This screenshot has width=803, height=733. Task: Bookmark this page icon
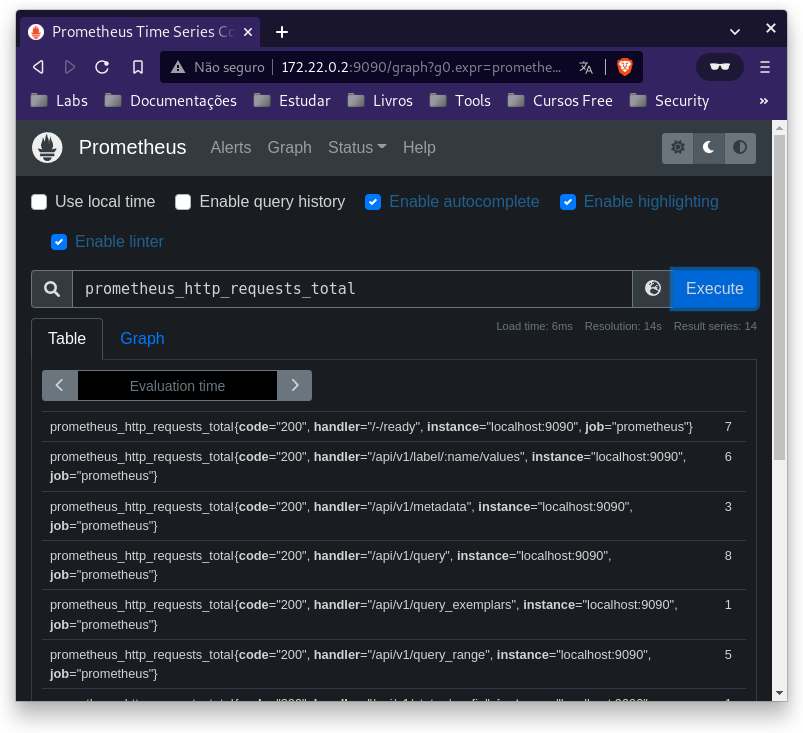coord(138,67)
